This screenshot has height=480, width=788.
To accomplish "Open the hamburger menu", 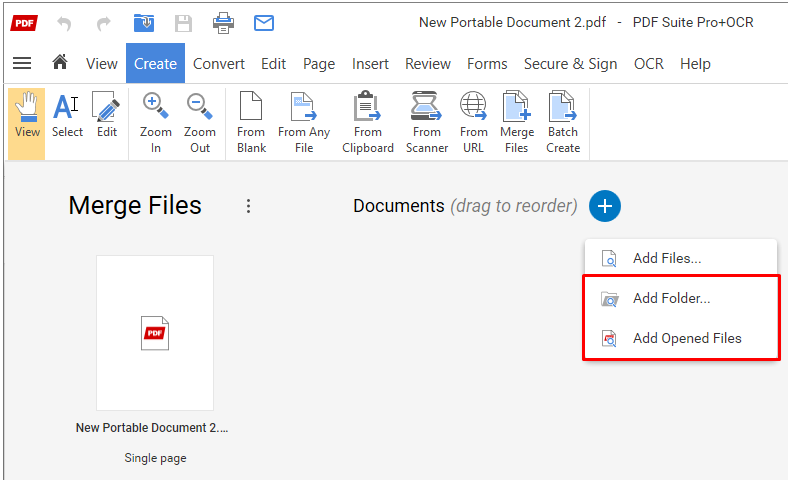I will point(22,63).
